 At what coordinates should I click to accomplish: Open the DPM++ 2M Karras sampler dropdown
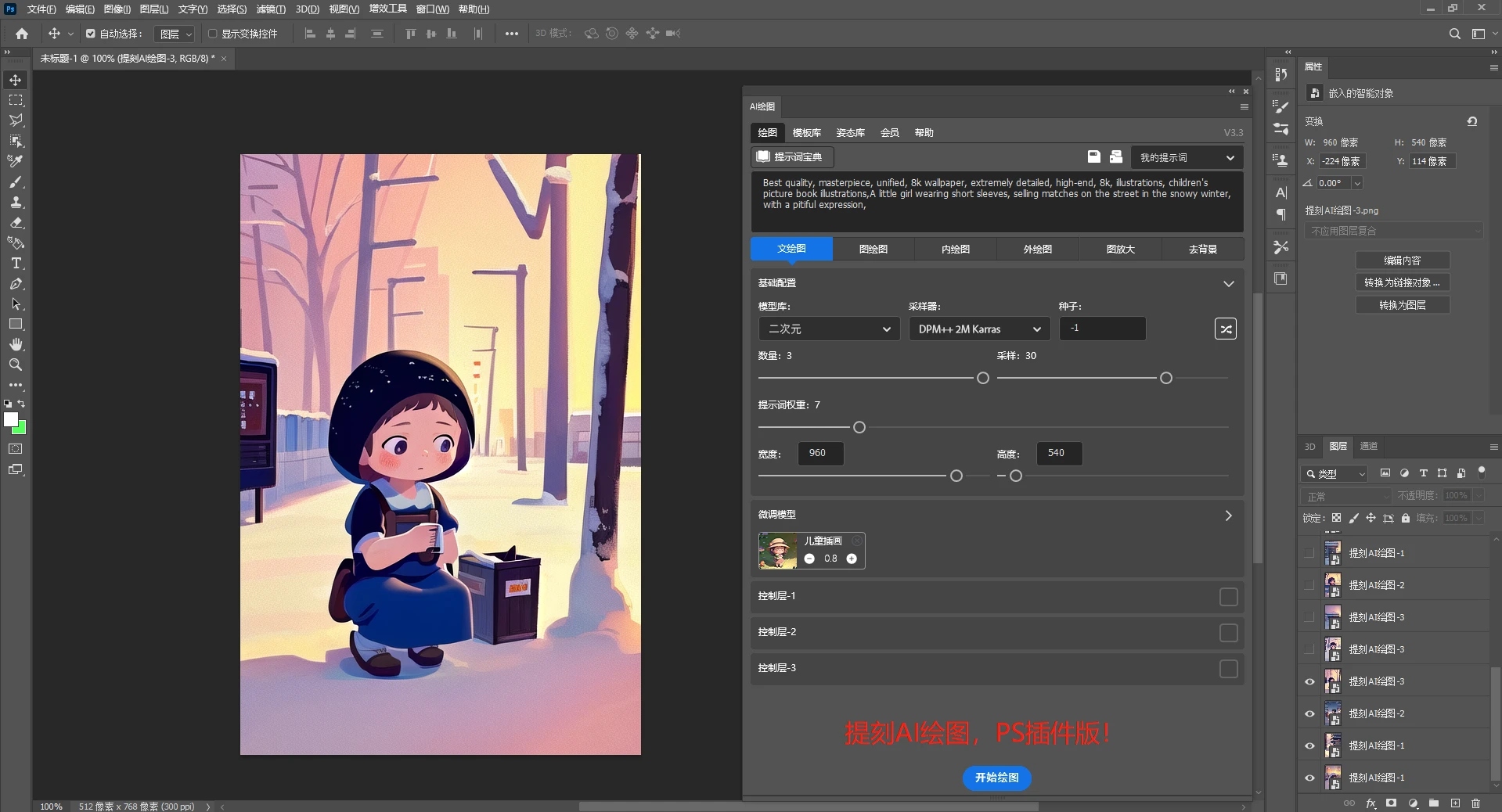[x=978, y=329]
